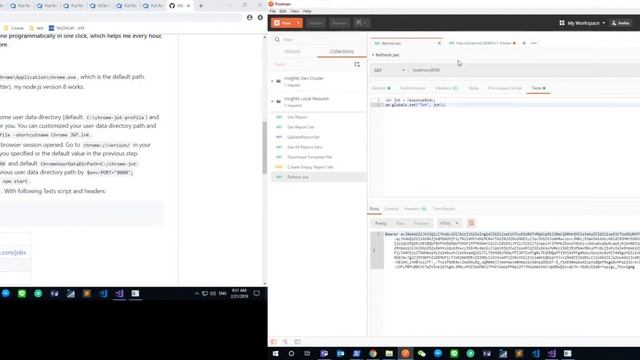Screen dimensions: 640x360
Task: Switch to the second localhost request tab
Action: click(x=482, y=43)
